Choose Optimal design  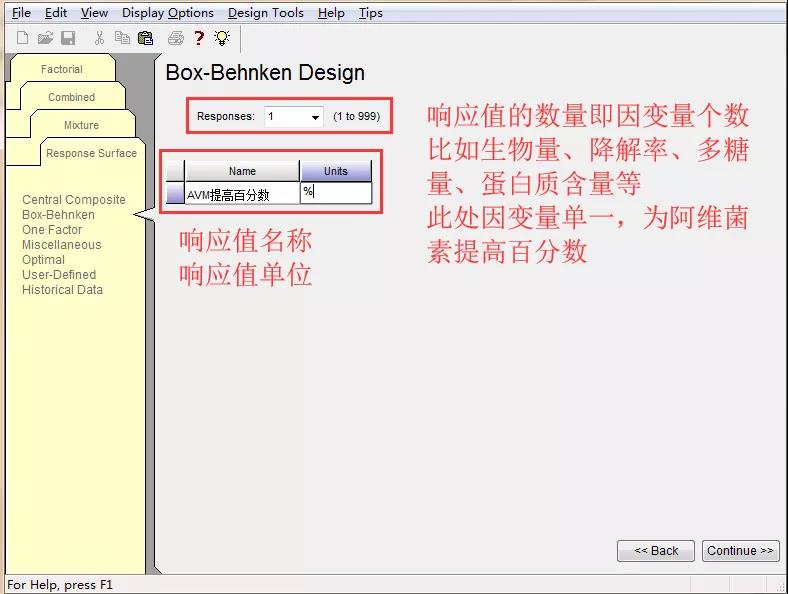pos(43,260)
